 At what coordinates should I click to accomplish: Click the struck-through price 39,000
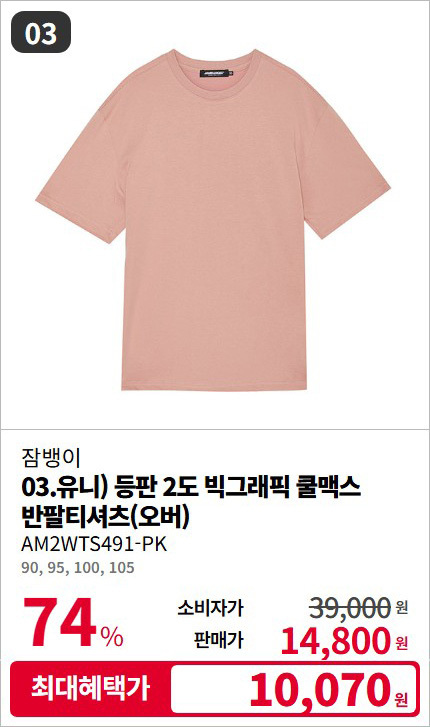tap(349, 607)
